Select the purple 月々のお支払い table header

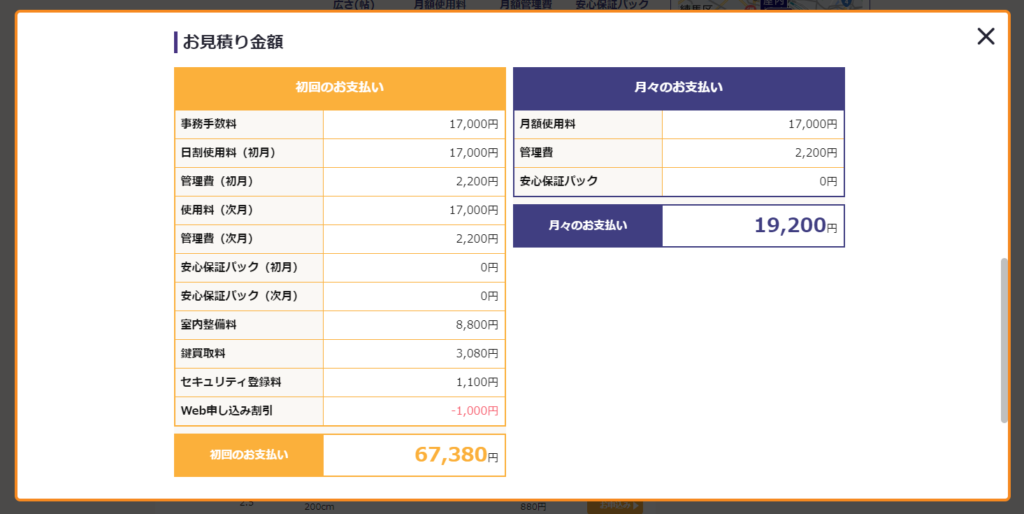tap(678, 88)
